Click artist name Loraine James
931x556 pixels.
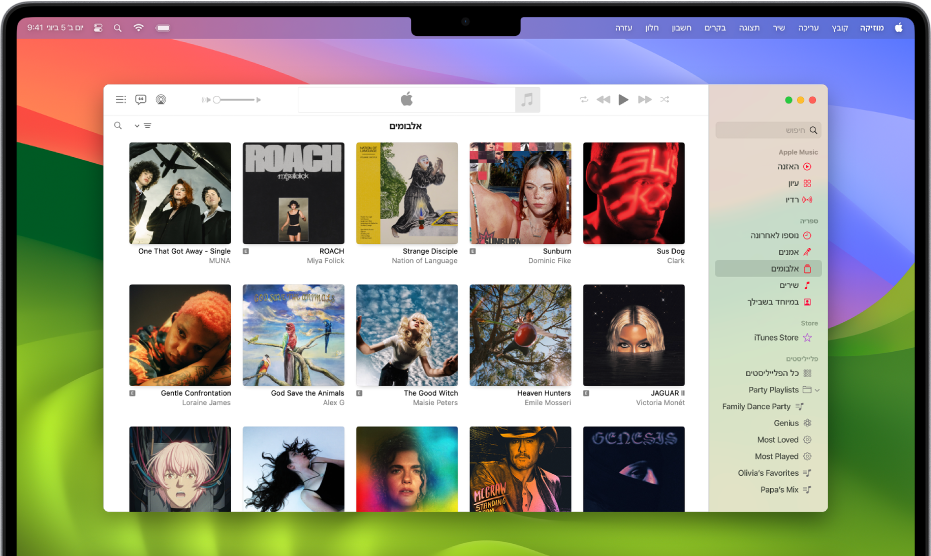coord(206,403)
